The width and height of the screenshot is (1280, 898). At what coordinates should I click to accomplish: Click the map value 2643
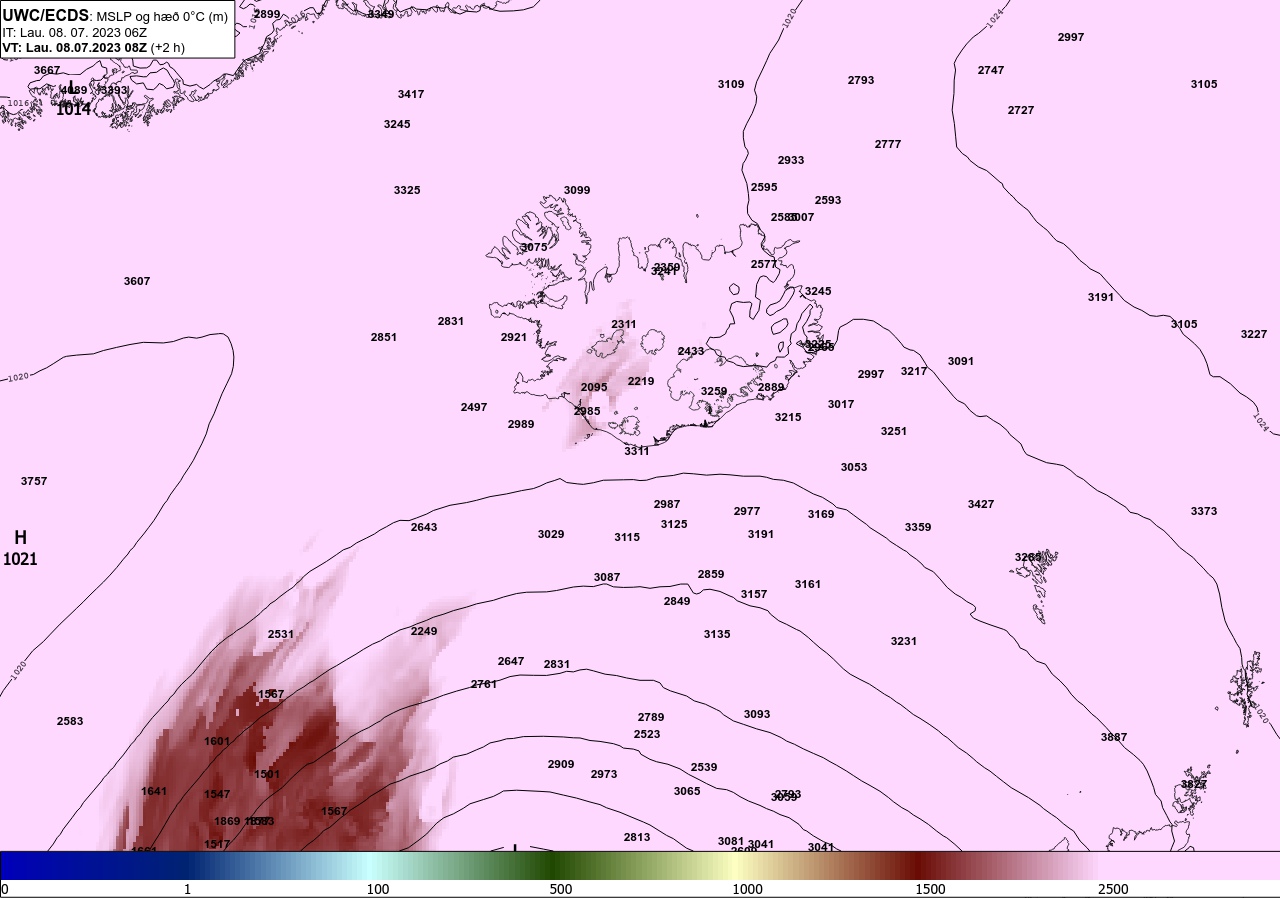tap(424, 527)
